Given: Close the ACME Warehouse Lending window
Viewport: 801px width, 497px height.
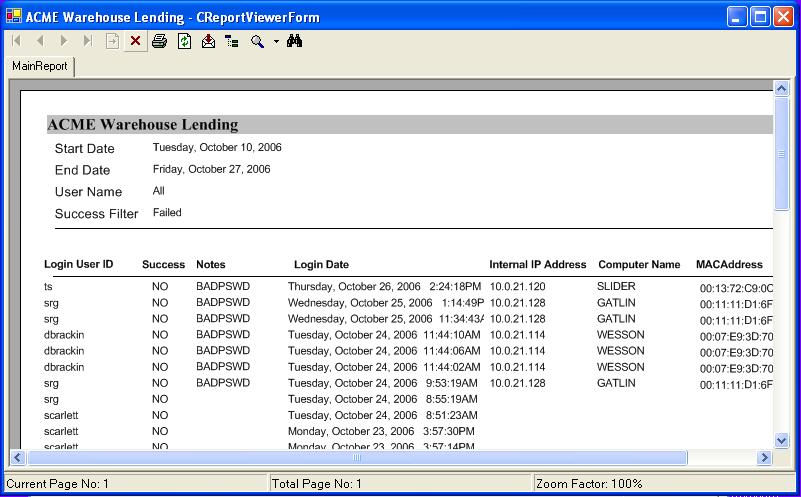Looking at the screenshot, I should pyautogui.click(x=783, y=17).
